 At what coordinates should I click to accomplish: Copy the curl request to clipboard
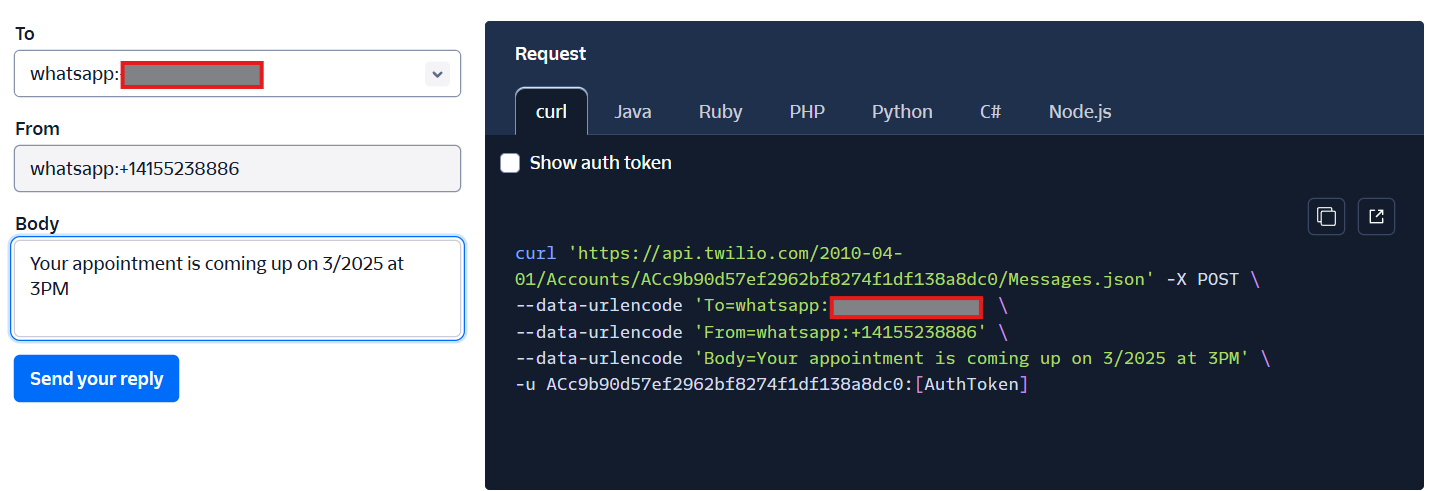(1326, 216)
